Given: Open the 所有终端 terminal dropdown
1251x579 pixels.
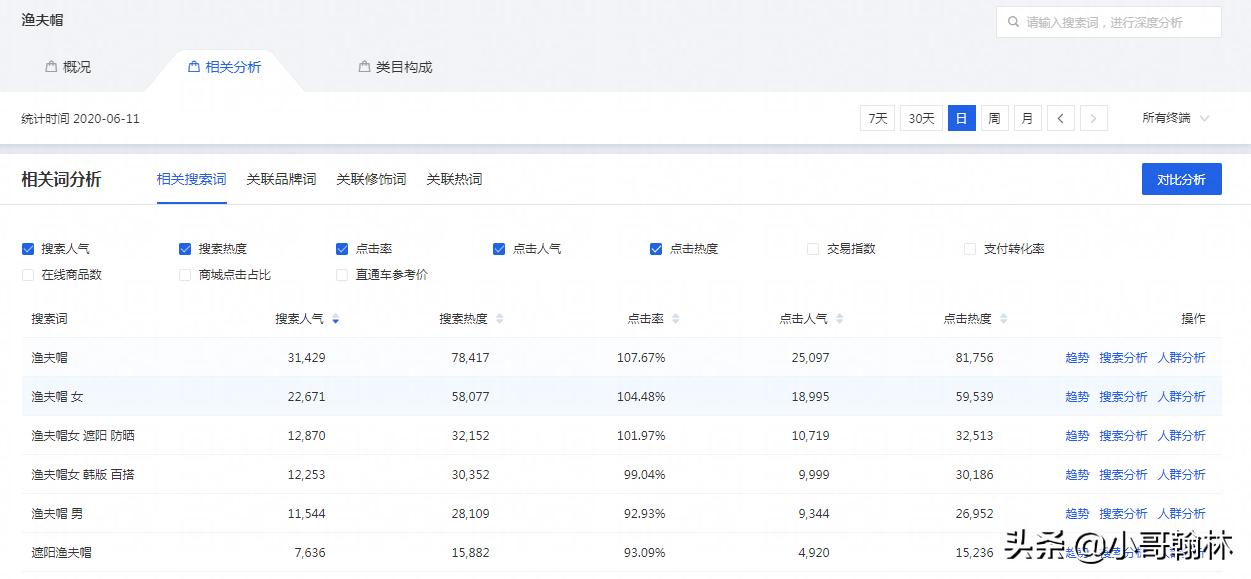Looking at the screenshot, I should [x=1175, y=118].
